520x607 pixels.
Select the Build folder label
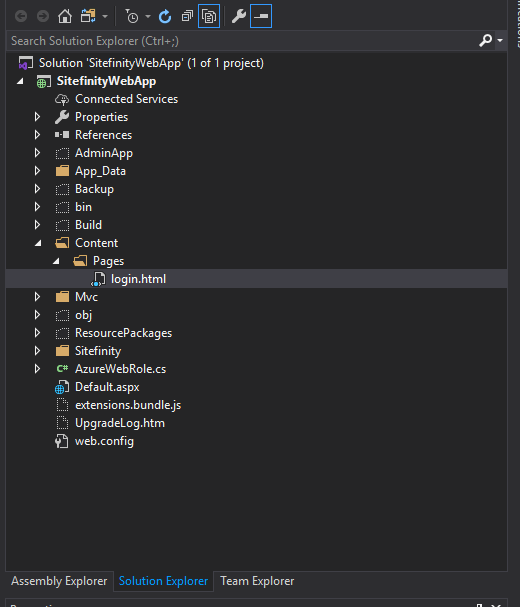88,225
